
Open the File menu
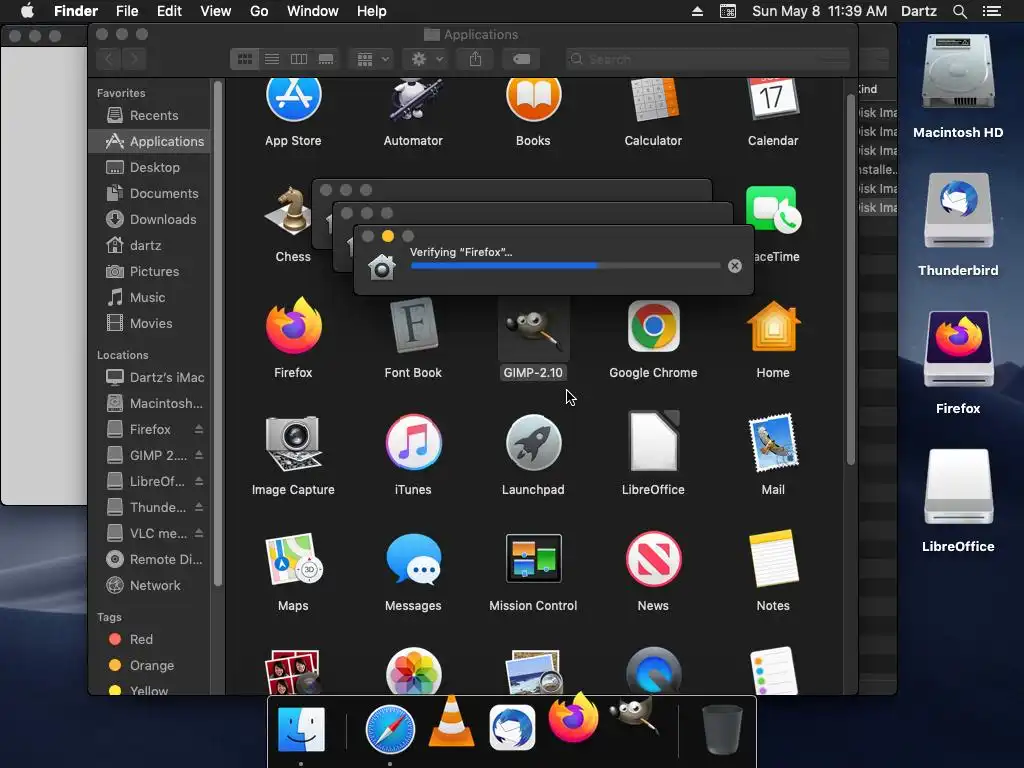(x=127, y=11)
